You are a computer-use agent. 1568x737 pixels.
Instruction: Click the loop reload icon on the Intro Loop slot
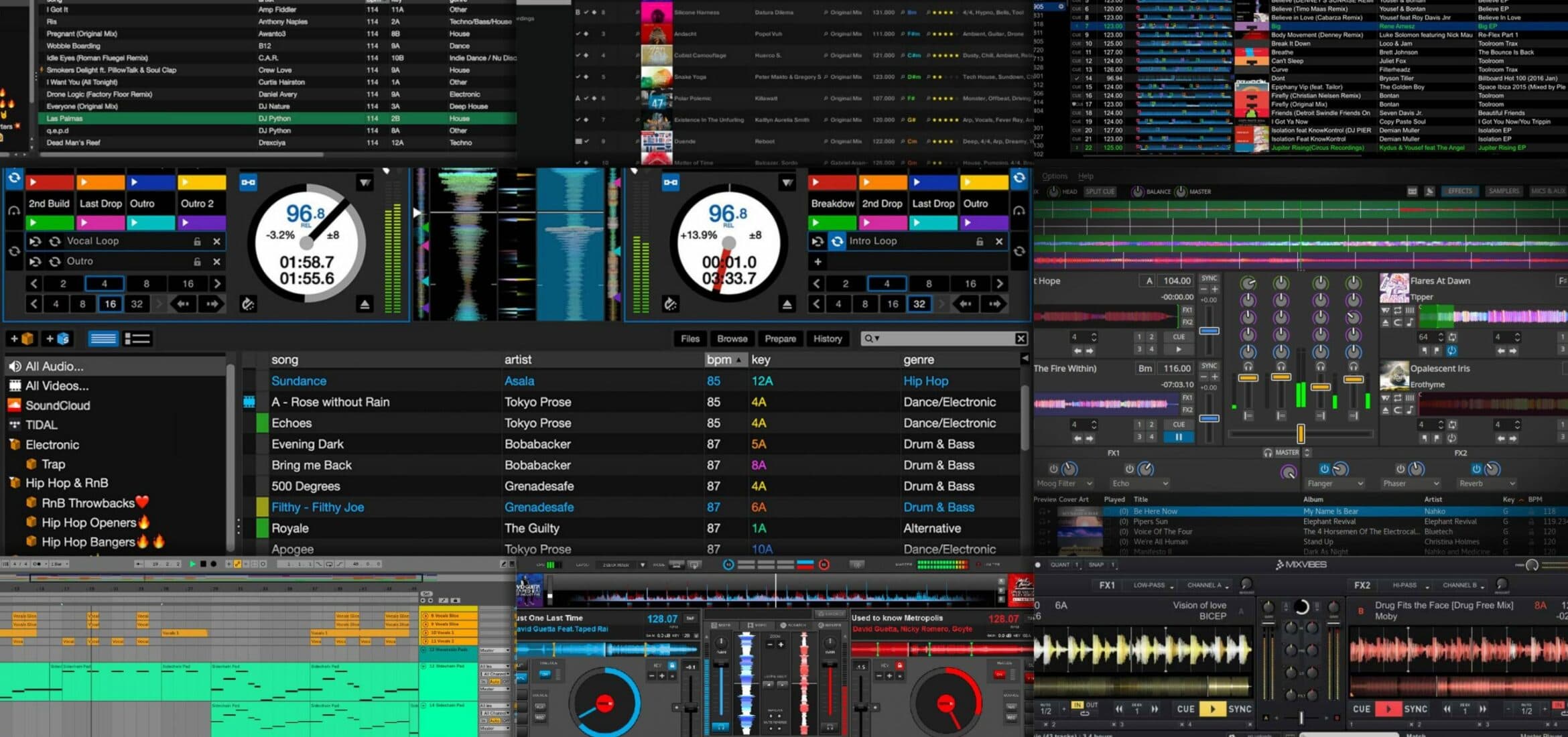836,241
